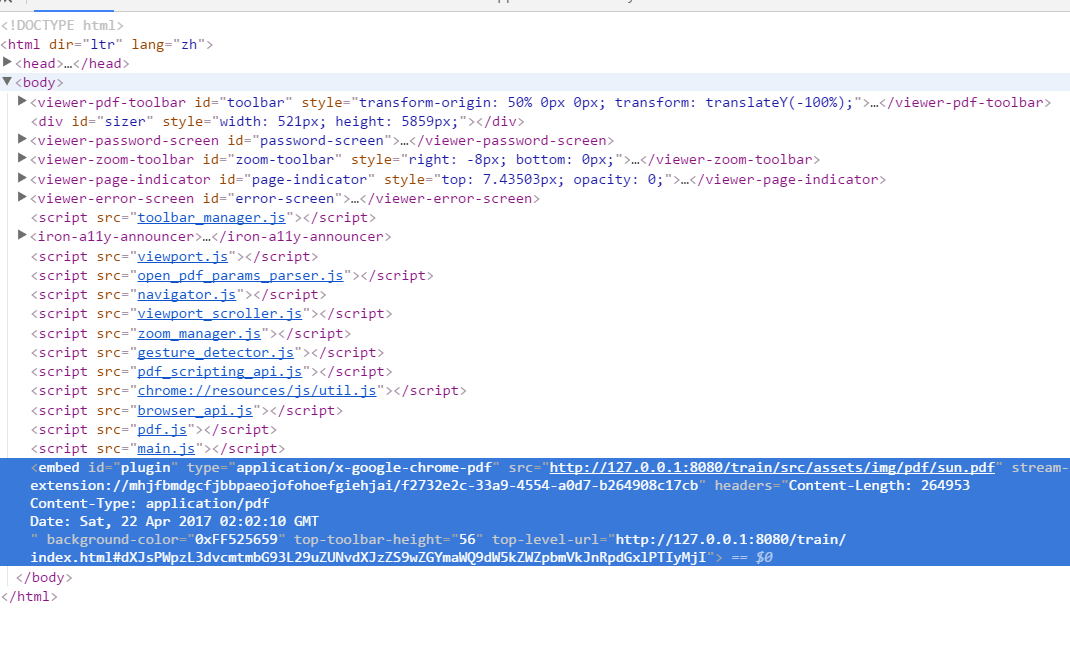
Task: Open the navigator.js script link
Action: (x=187, y=295)
